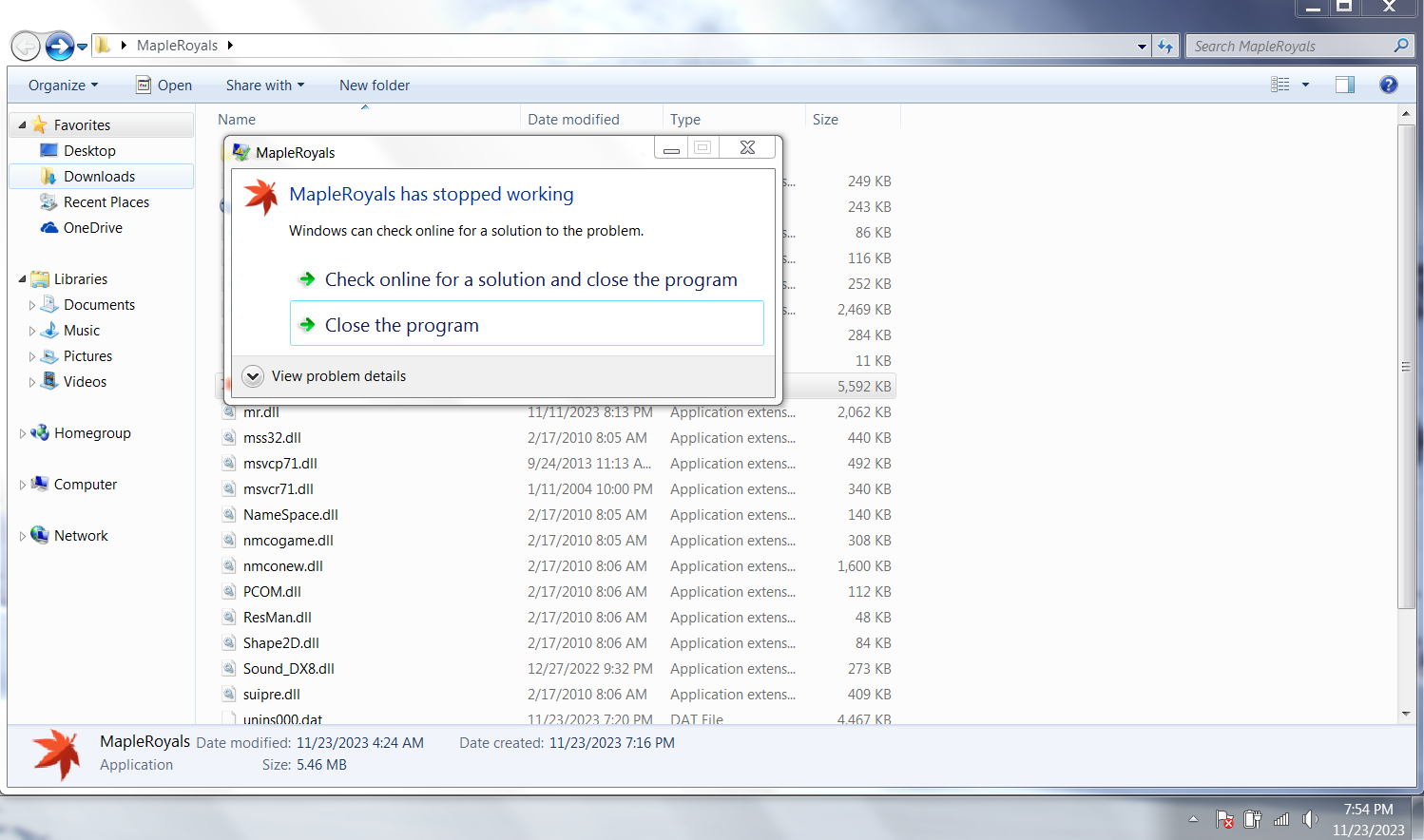Click the Help question mark icon
Viewport: 1424px width, 840px height.
[1388, 85]
